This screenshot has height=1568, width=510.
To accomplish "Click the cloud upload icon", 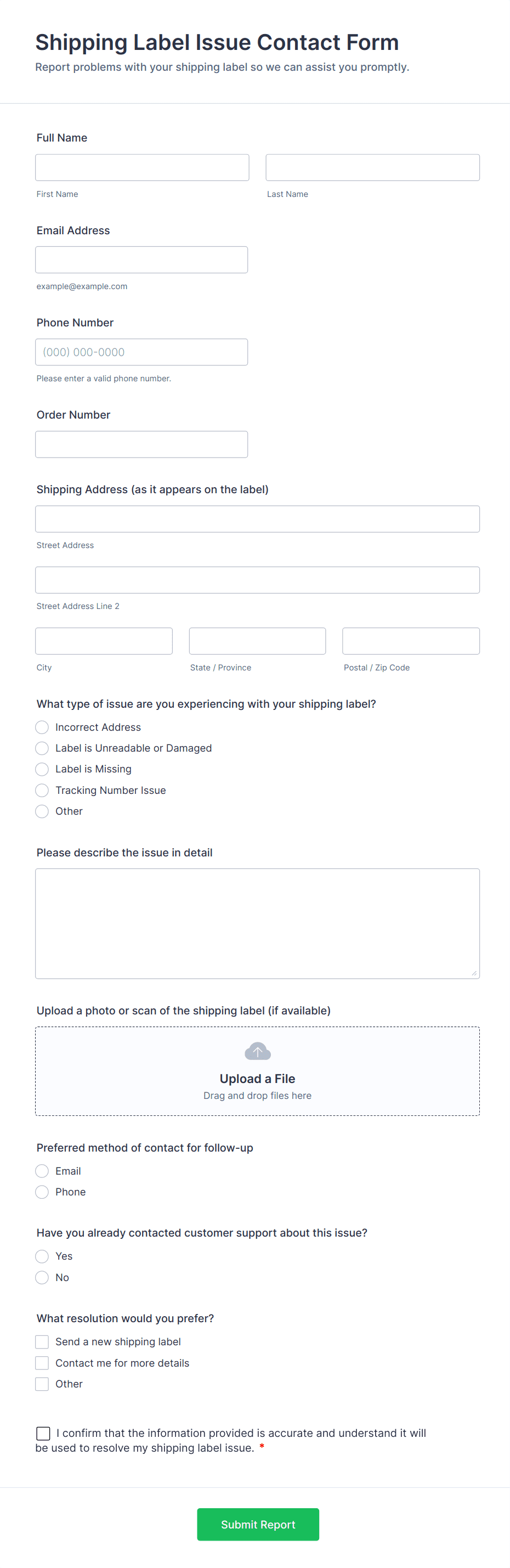I will (x=257, y=1050).
